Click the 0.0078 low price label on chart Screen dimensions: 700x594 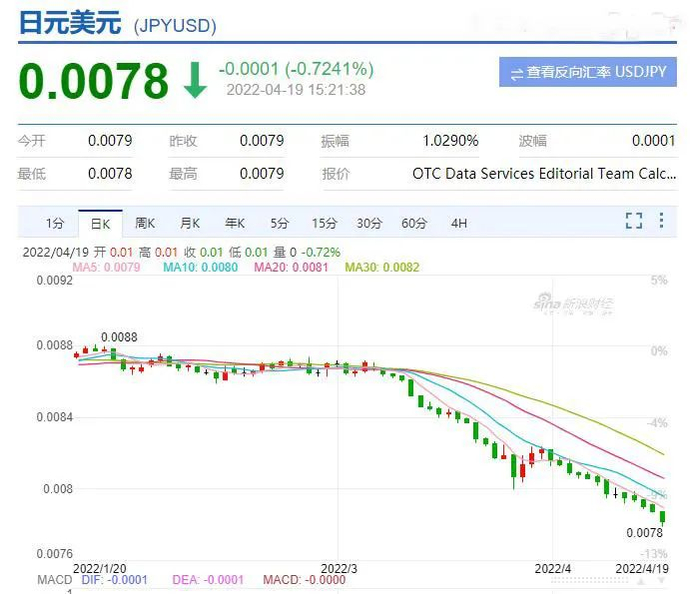tap(644, 532)
